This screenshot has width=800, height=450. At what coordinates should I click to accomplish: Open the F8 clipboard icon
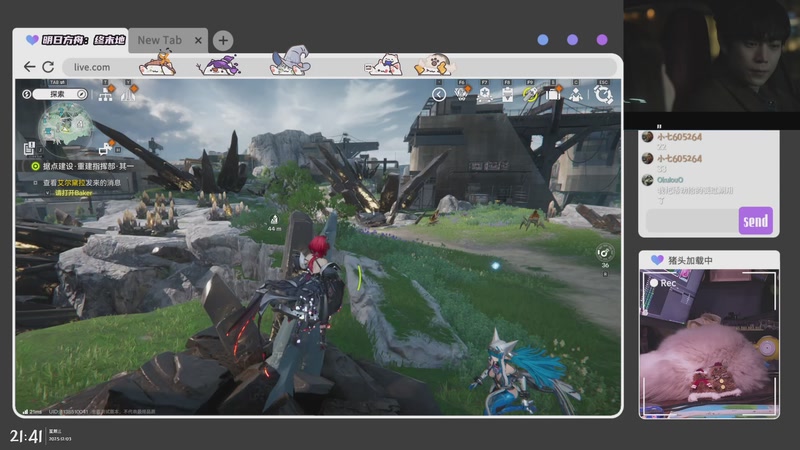pos(507,95)
